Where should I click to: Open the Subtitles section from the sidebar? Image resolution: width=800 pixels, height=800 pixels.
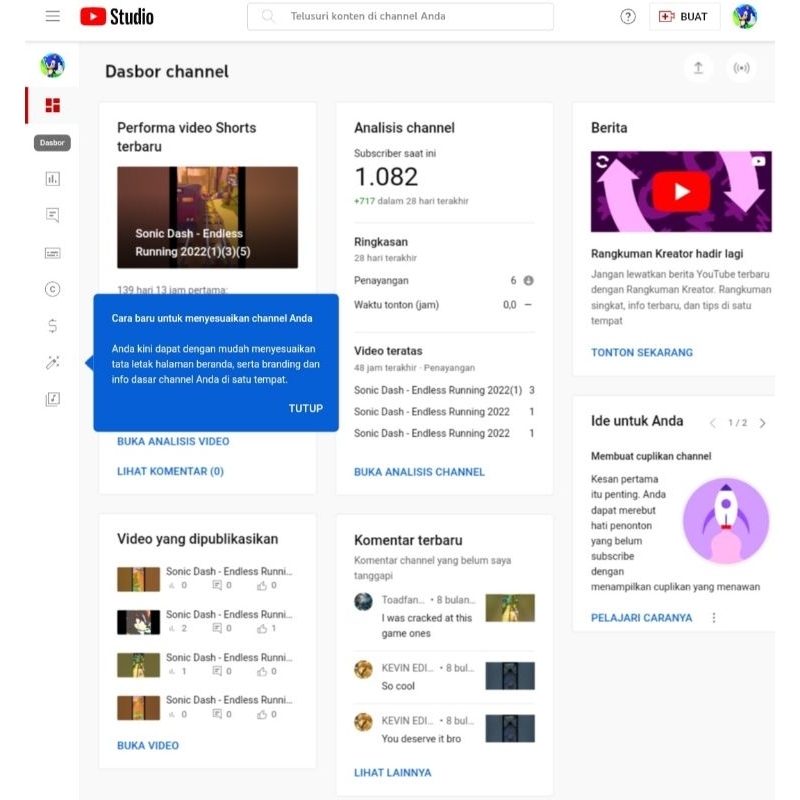52,253
